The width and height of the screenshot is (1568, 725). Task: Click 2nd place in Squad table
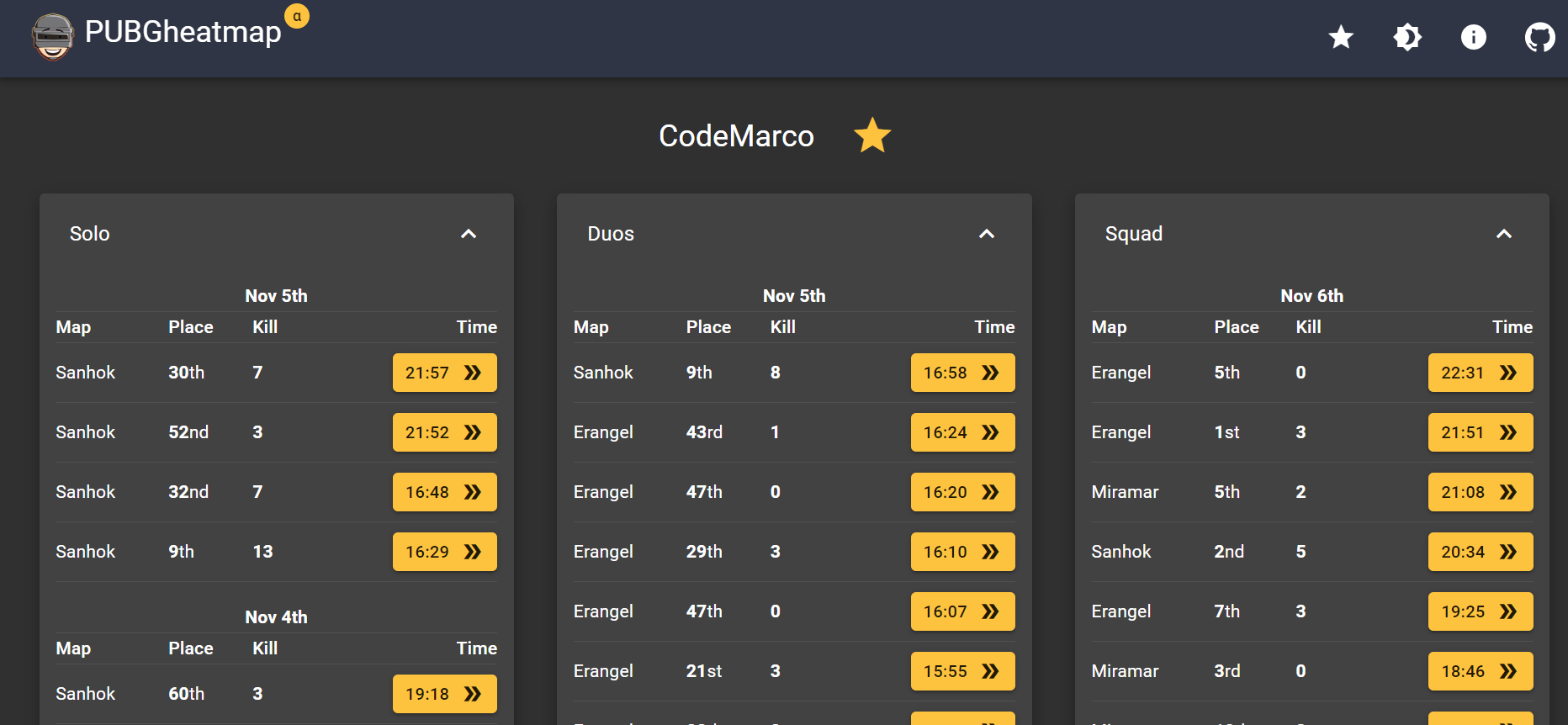pos(1229,552)
